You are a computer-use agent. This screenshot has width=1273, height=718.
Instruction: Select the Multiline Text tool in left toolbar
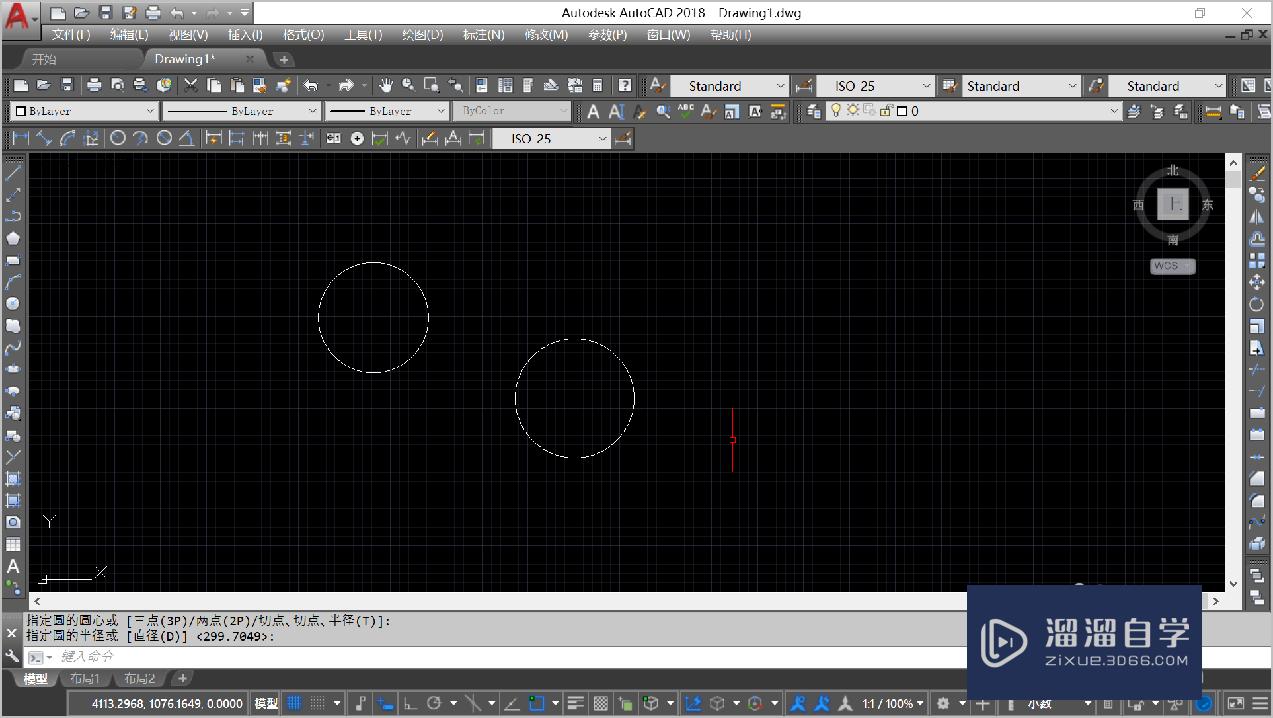13,567
